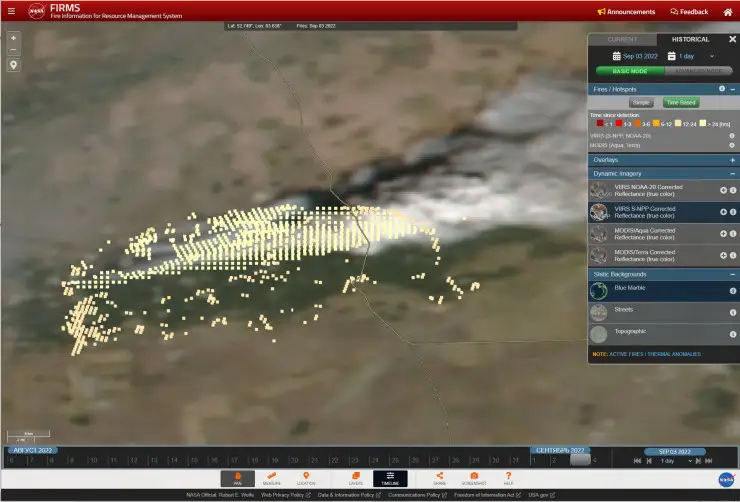740x502 pixels.
Task: Expand the Overlays section
Action: [x=732, y=159]
